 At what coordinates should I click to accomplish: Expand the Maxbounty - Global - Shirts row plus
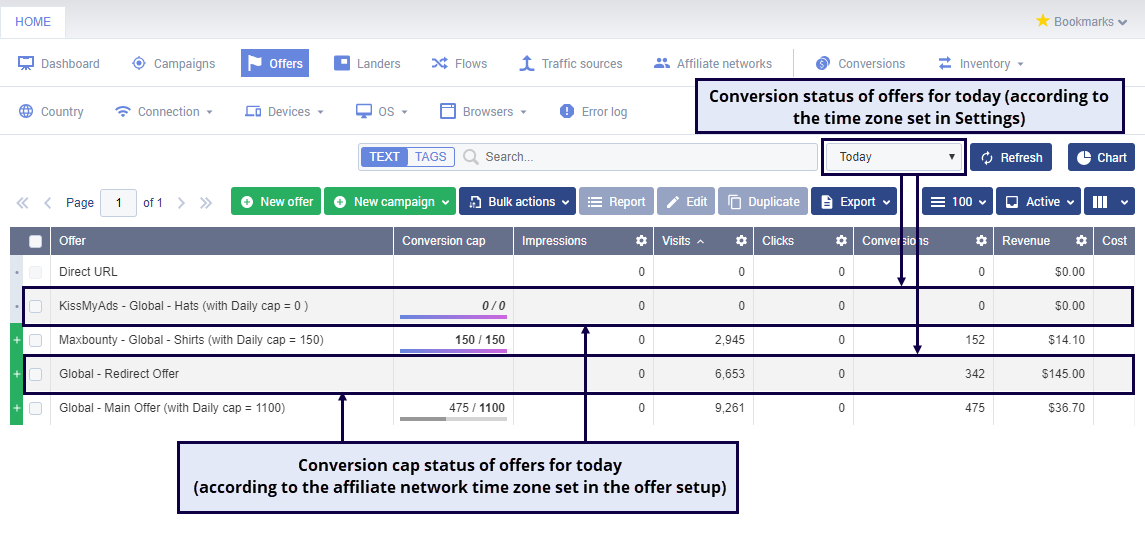pos(16,340)
